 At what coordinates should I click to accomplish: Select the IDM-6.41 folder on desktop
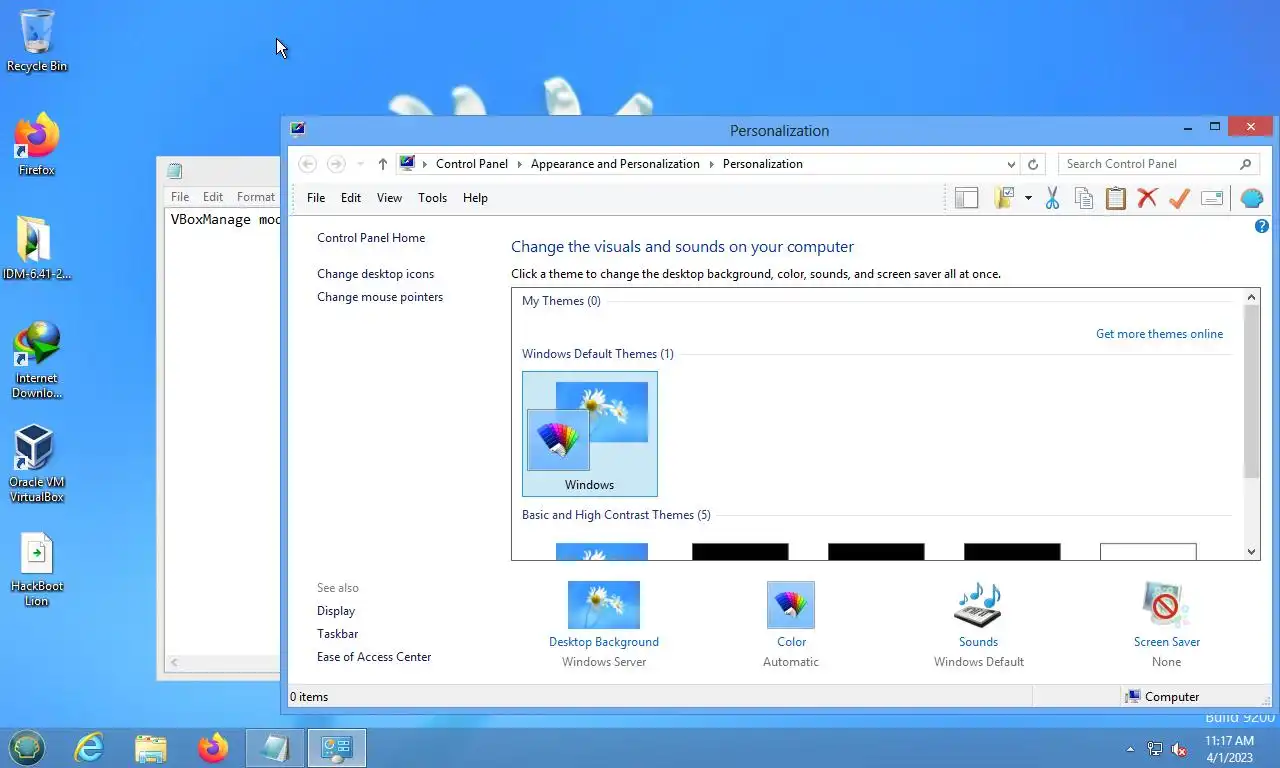click(x=37, y=248)
